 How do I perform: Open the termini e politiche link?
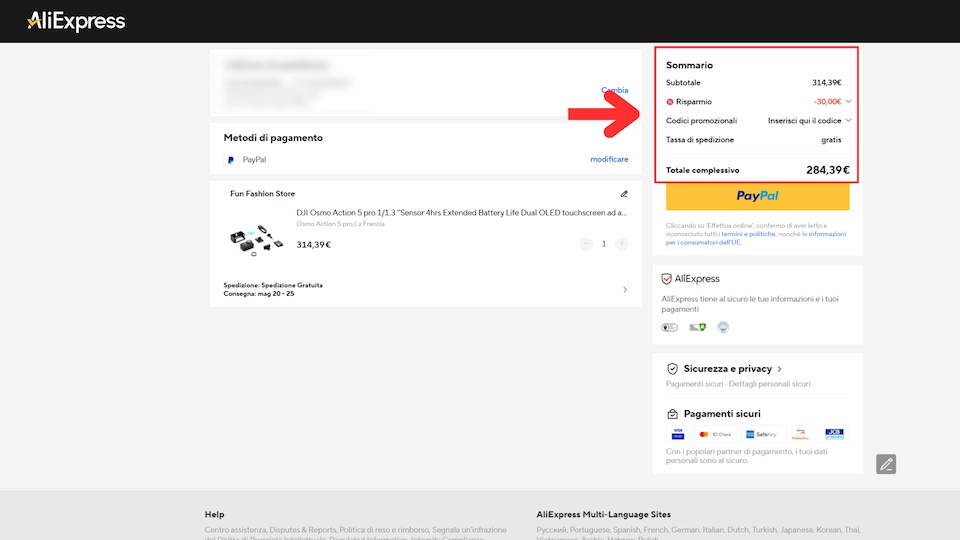tap(748, 234)
